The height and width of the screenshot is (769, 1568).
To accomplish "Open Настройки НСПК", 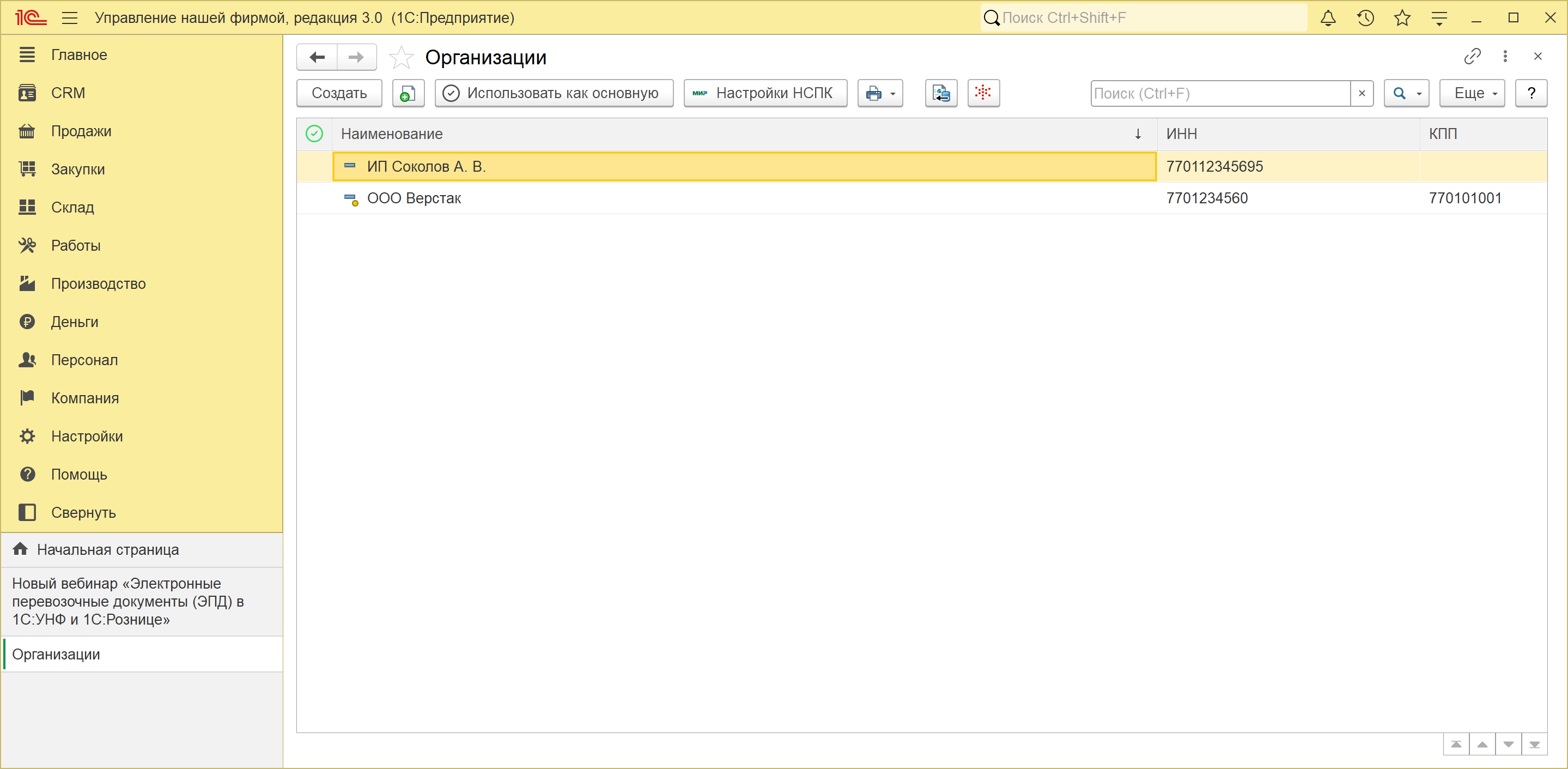I will 765,93.
